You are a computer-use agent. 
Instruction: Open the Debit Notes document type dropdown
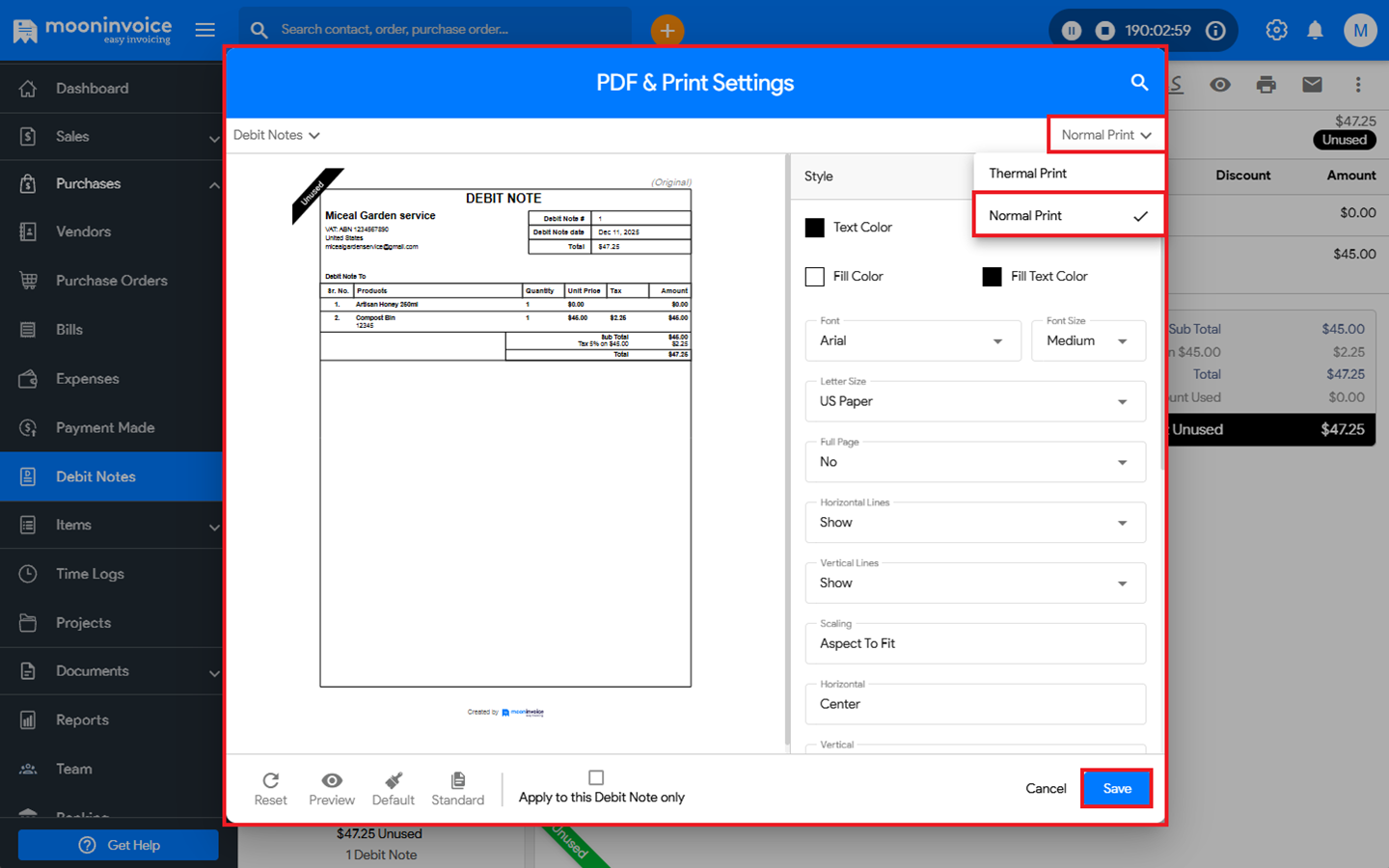(276, 135)
